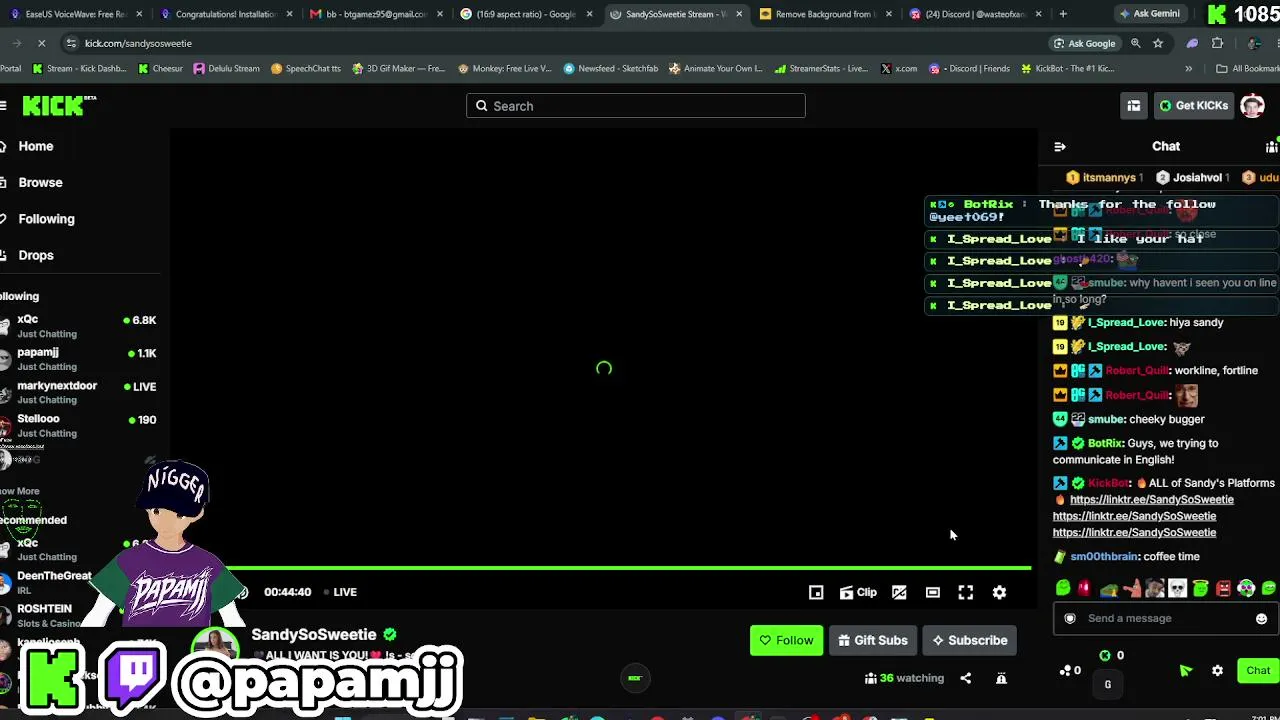
Task: Toggle theater mode in player controls
Action: pyautogui.click(x=932, y=592)
